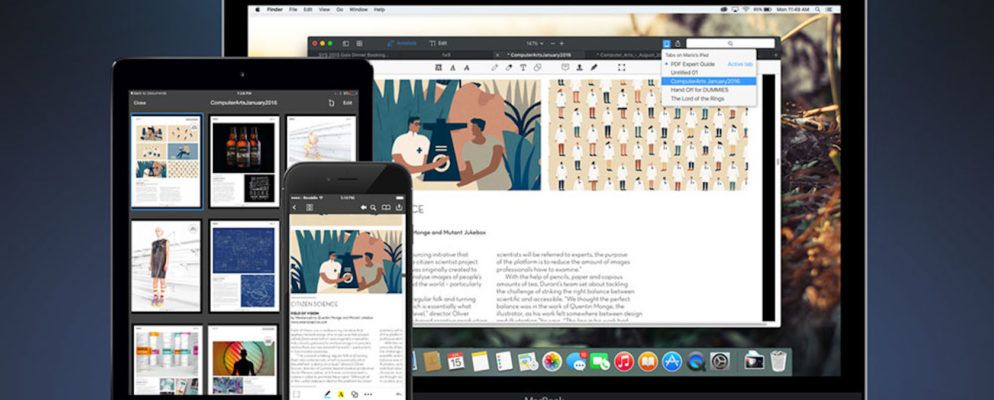Select the eraser tool
Screen dimensions: 994x400
click(508, 67)
